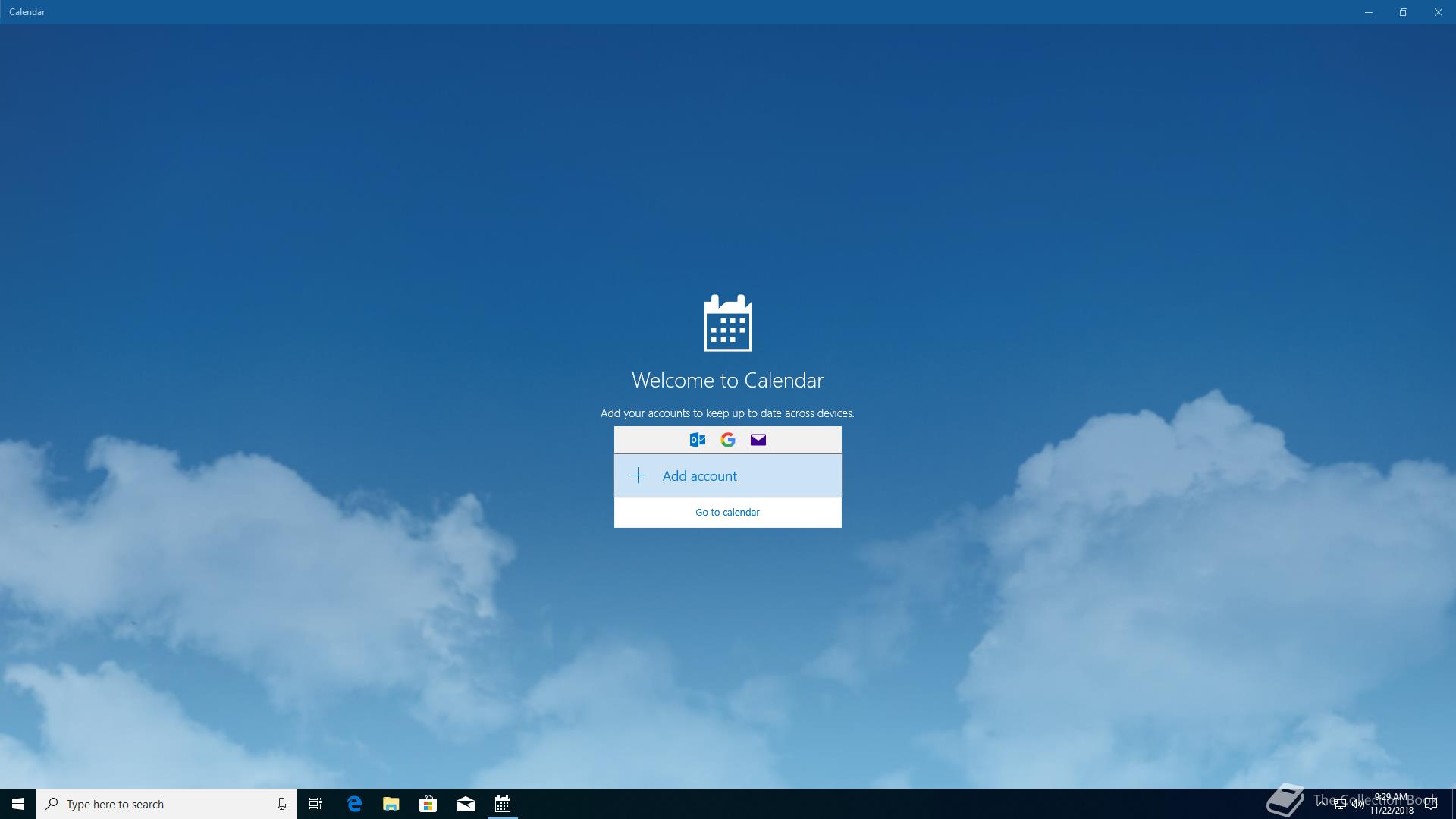Click the Type here to search box

167,804
